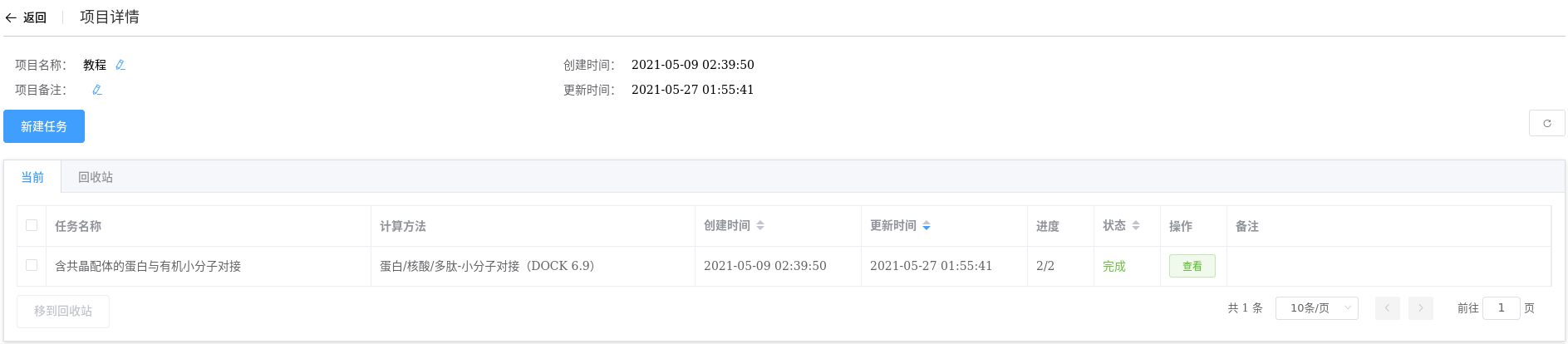
Task: Click the refresh icon button
Action: (1546, 123)
